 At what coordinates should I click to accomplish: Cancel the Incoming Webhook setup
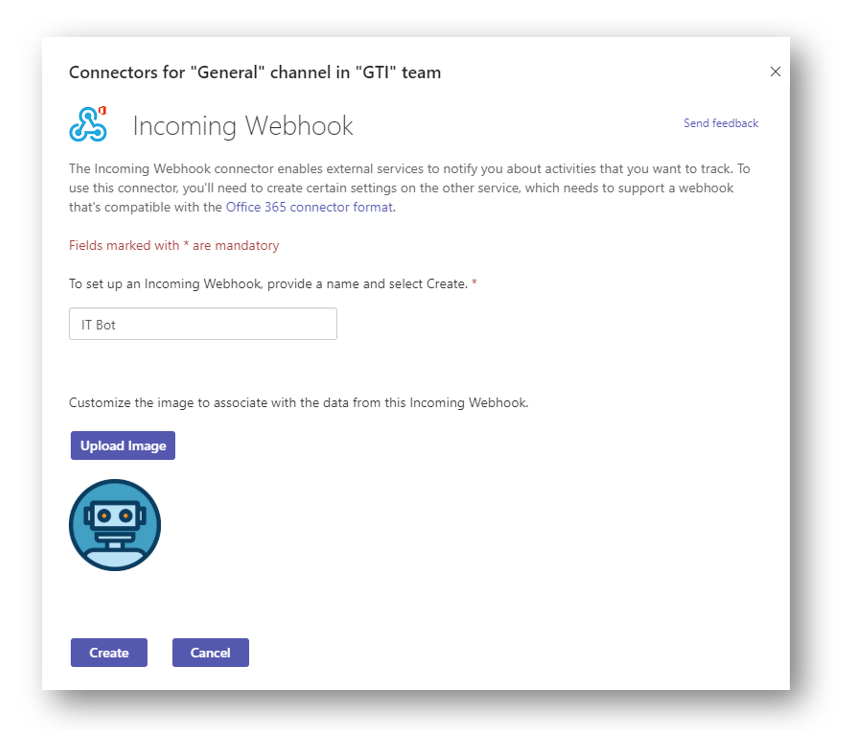click(210, 653)
